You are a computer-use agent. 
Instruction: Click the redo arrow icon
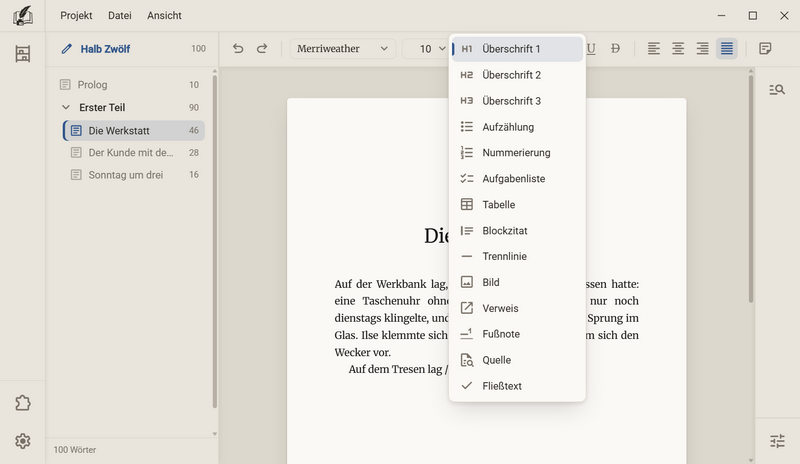[262, 48]
